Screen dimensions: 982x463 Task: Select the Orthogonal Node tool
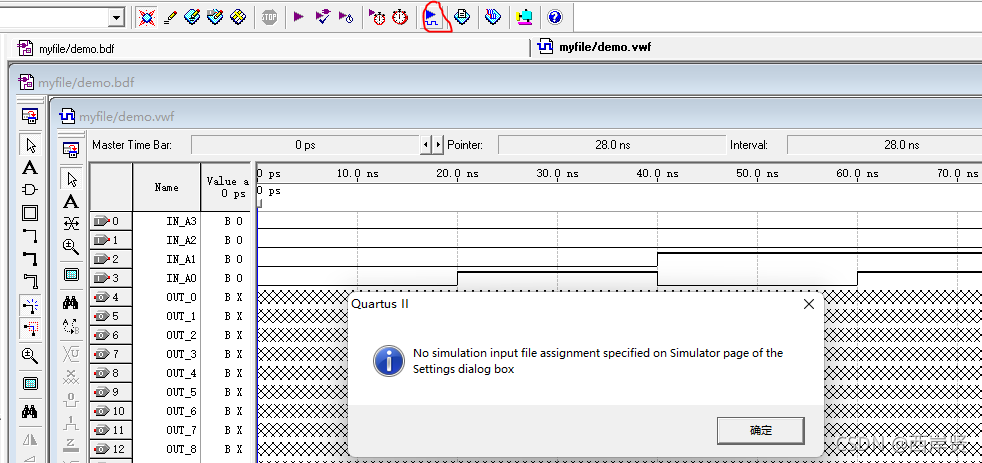[29, 236]
